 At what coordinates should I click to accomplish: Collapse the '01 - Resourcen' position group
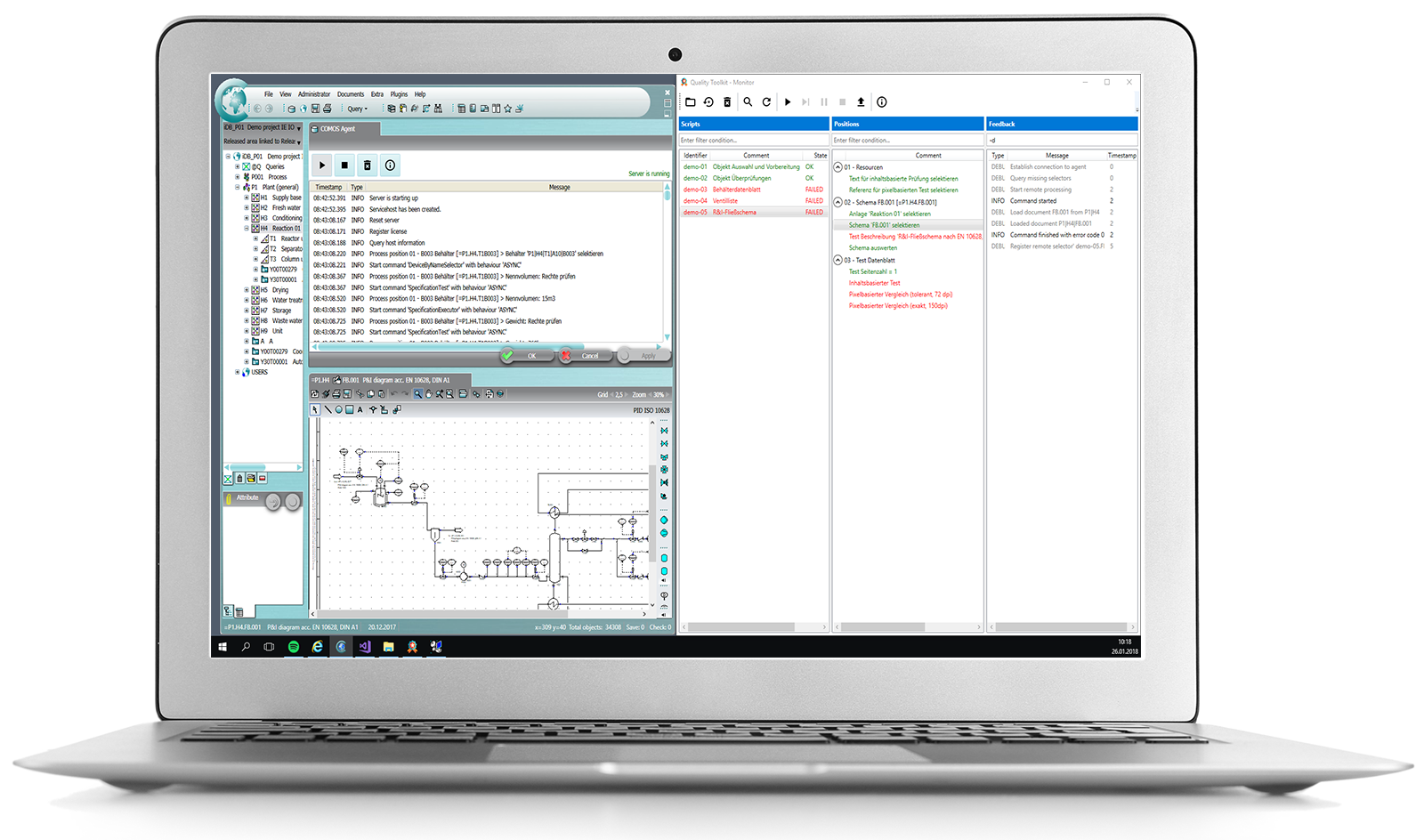tap(837, 167)
